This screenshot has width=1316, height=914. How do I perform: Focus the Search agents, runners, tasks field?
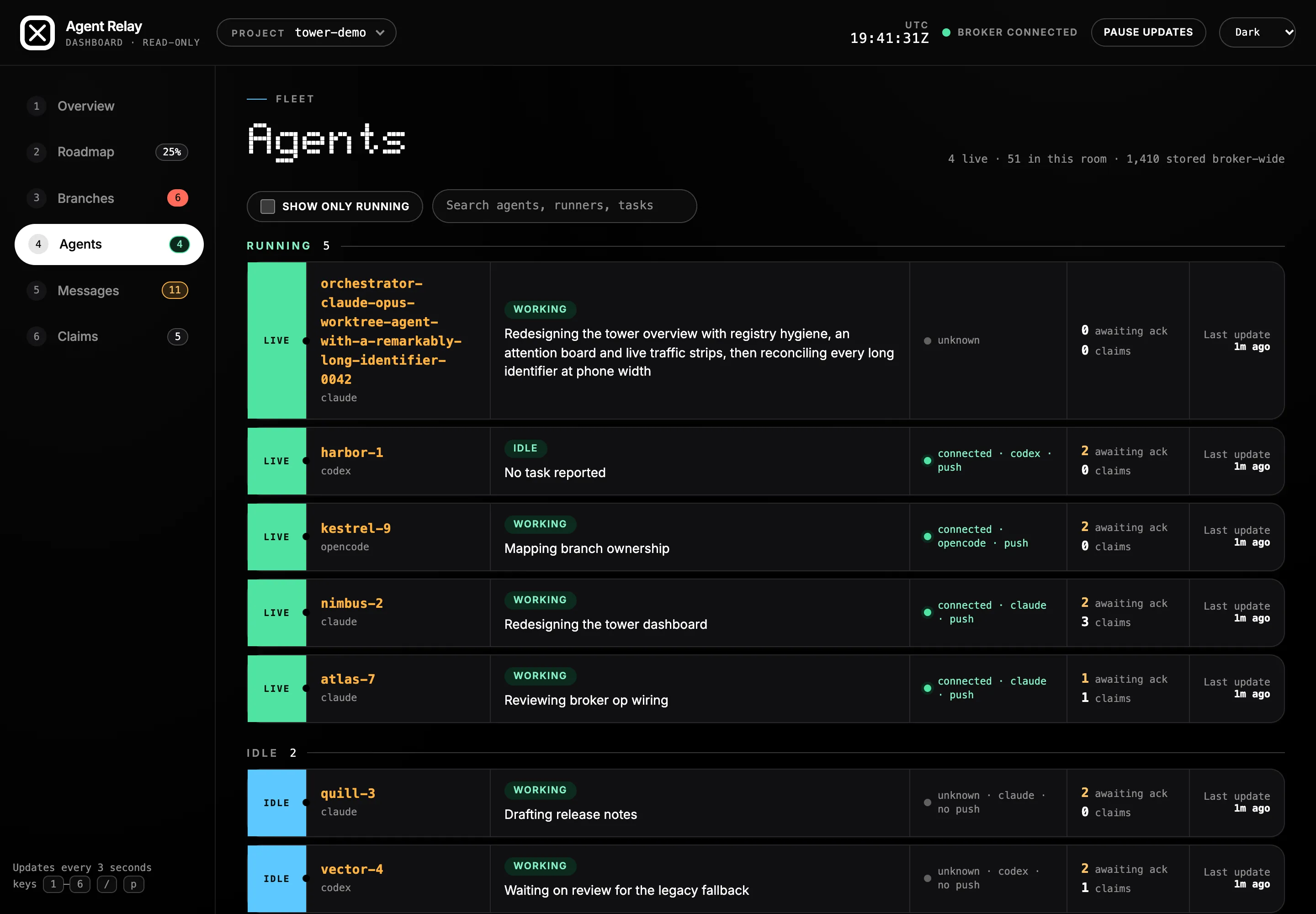click(564, 206)
